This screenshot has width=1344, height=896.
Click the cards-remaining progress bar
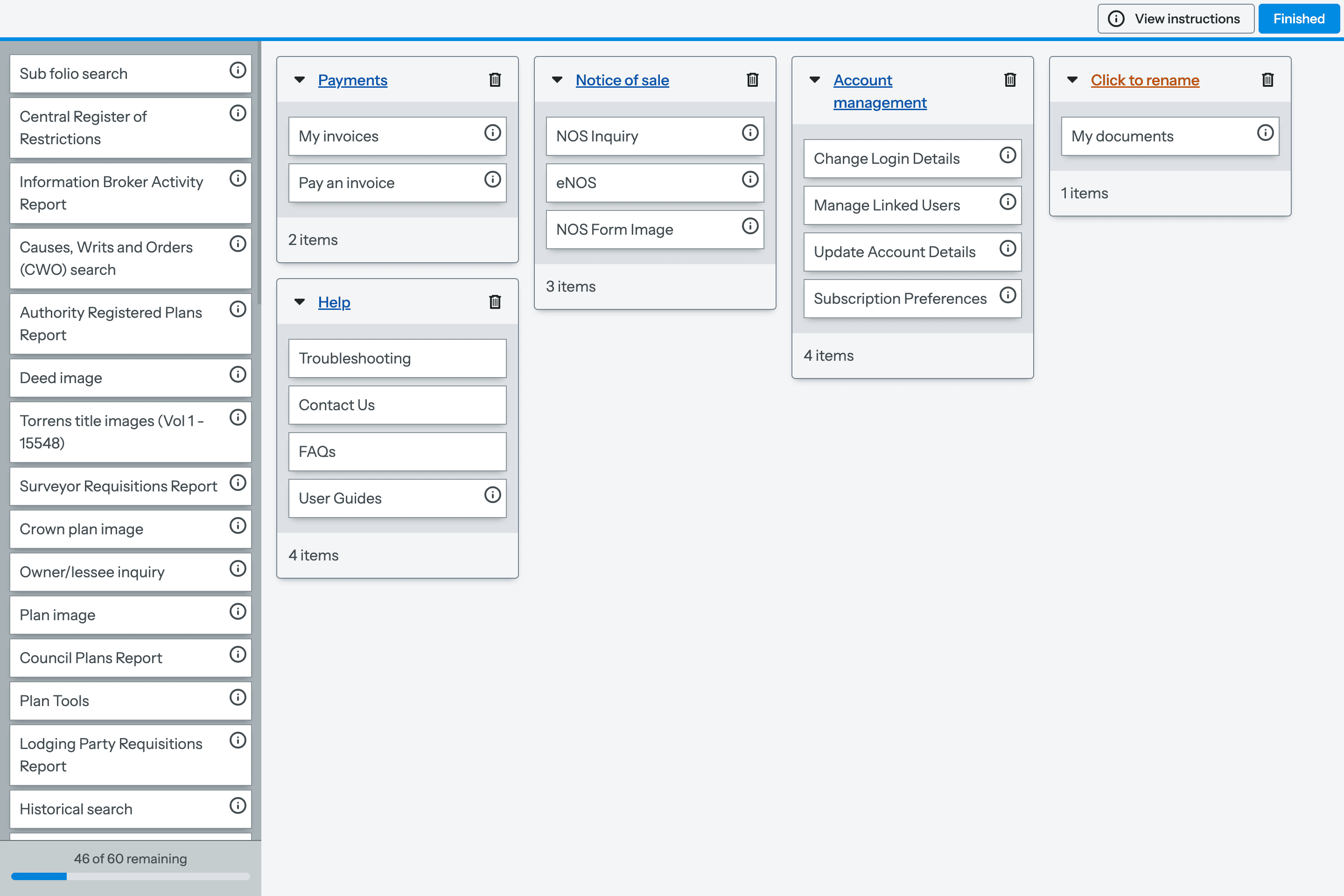click(130, 876)
